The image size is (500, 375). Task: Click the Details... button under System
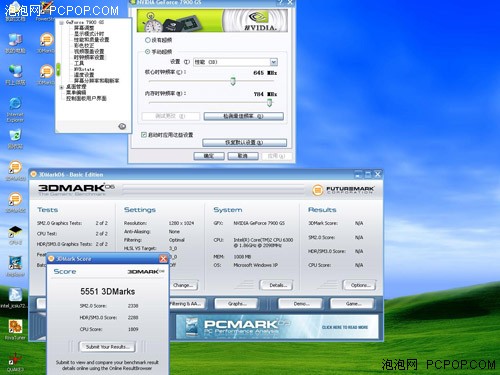pyautogui.click(x=277, y=285)
